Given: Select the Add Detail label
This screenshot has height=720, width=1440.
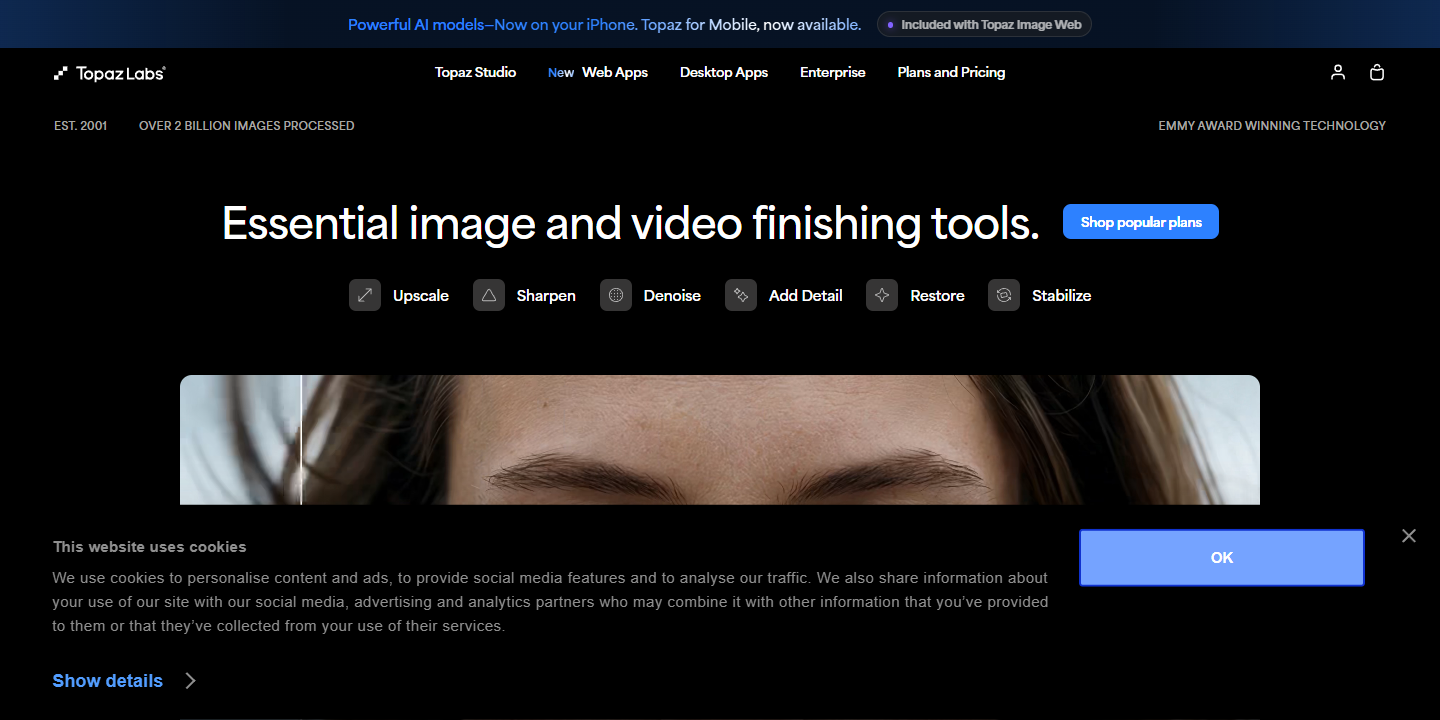Looking at the screenshot, I should click(806, 295).
